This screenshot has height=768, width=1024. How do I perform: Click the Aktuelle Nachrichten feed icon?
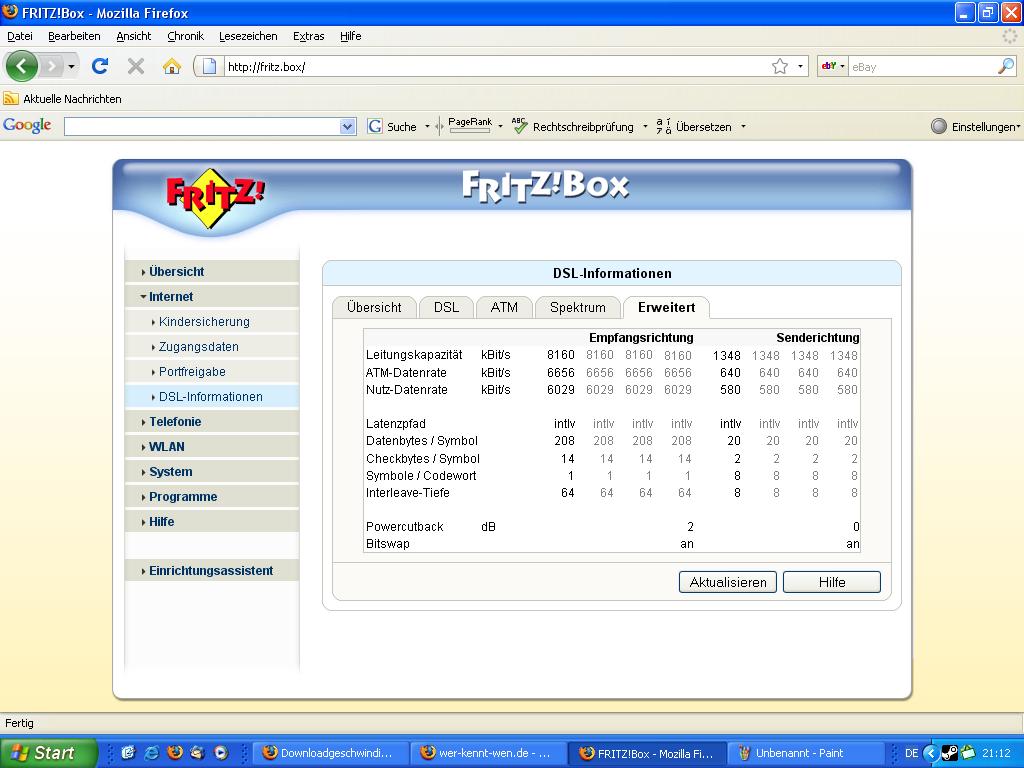11,99
